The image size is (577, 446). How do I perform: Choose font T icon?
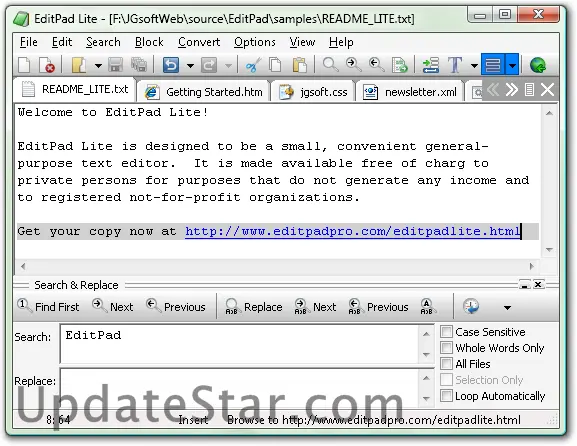coord(455,66)
